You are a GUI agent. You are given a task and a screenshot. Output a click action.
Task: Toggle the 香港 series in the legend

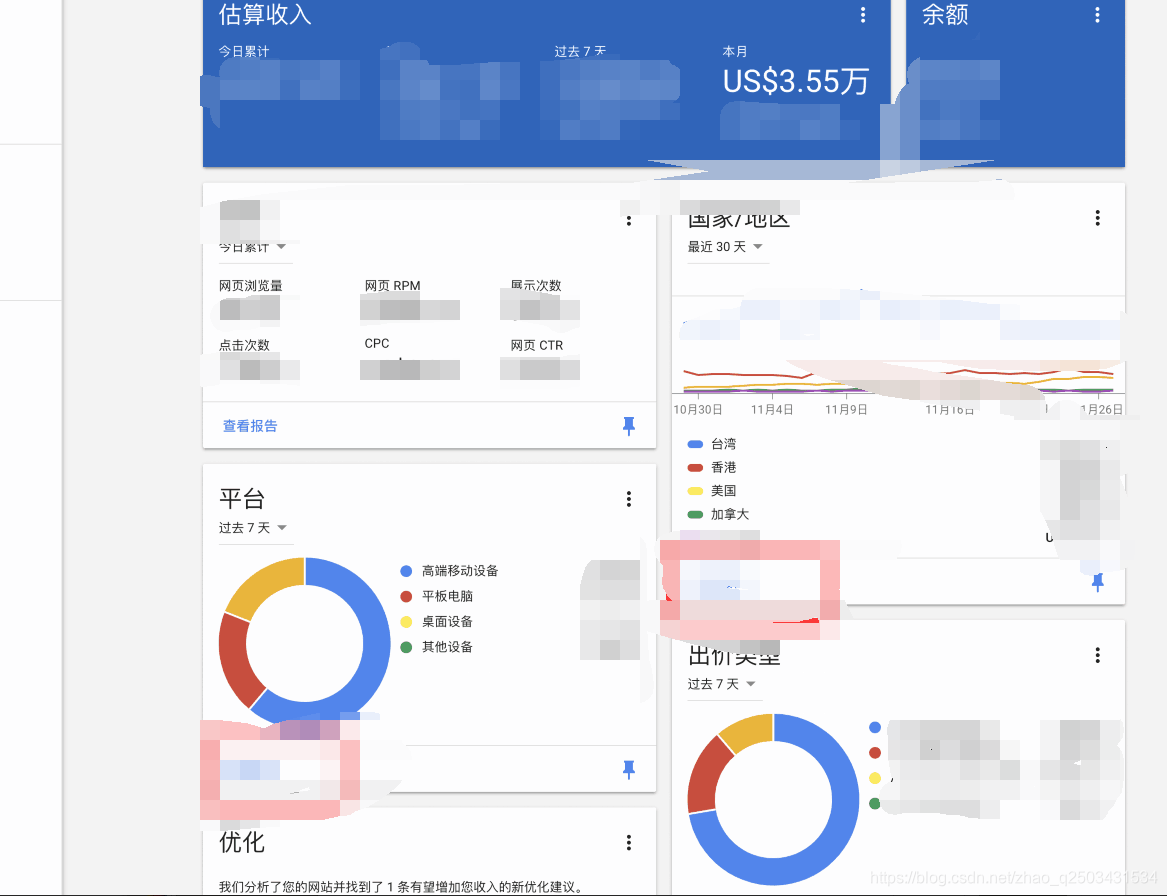click(723, 467)
